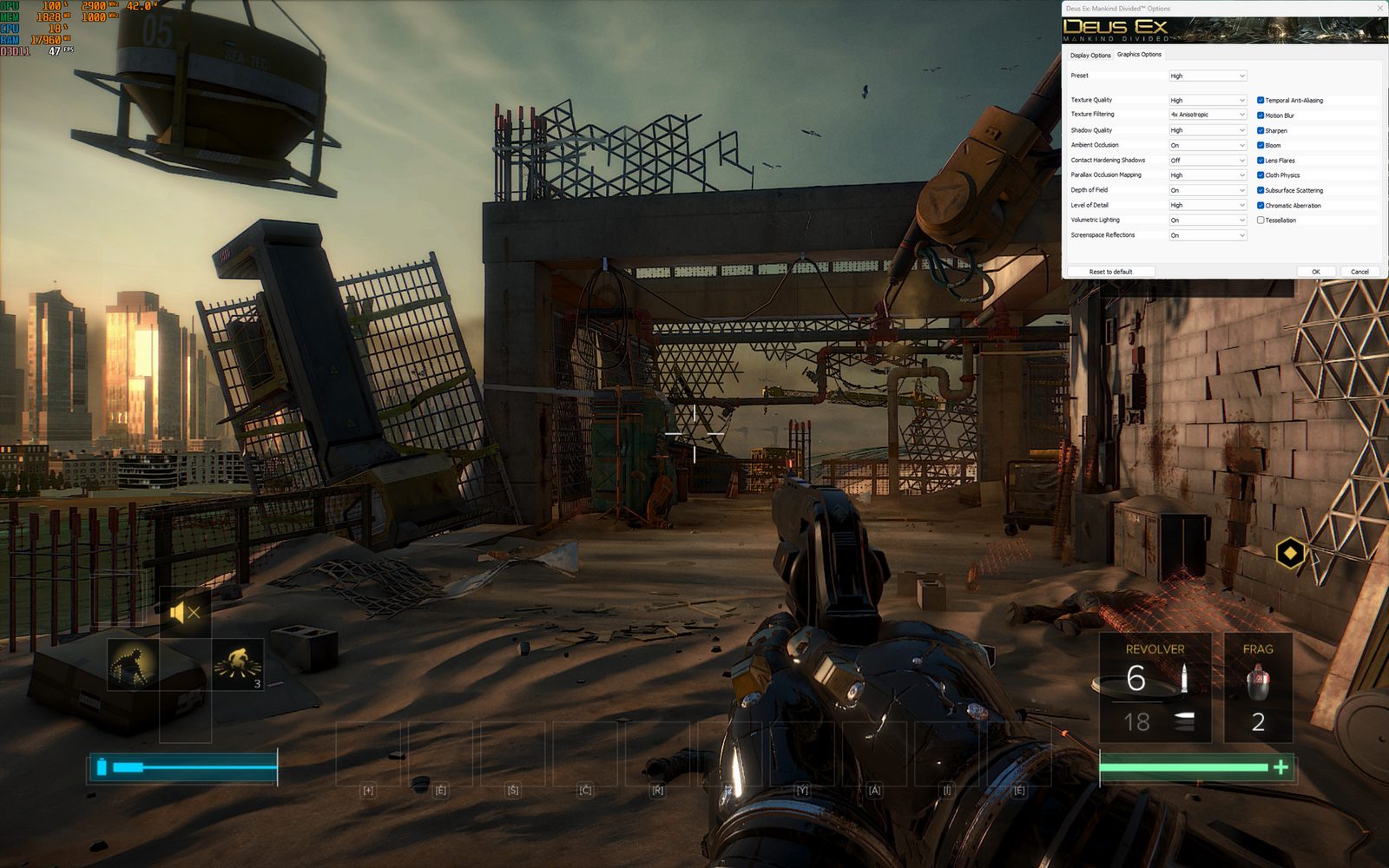
Task: Select the crouching figure augmentation icon
Action: click(132, 665)
